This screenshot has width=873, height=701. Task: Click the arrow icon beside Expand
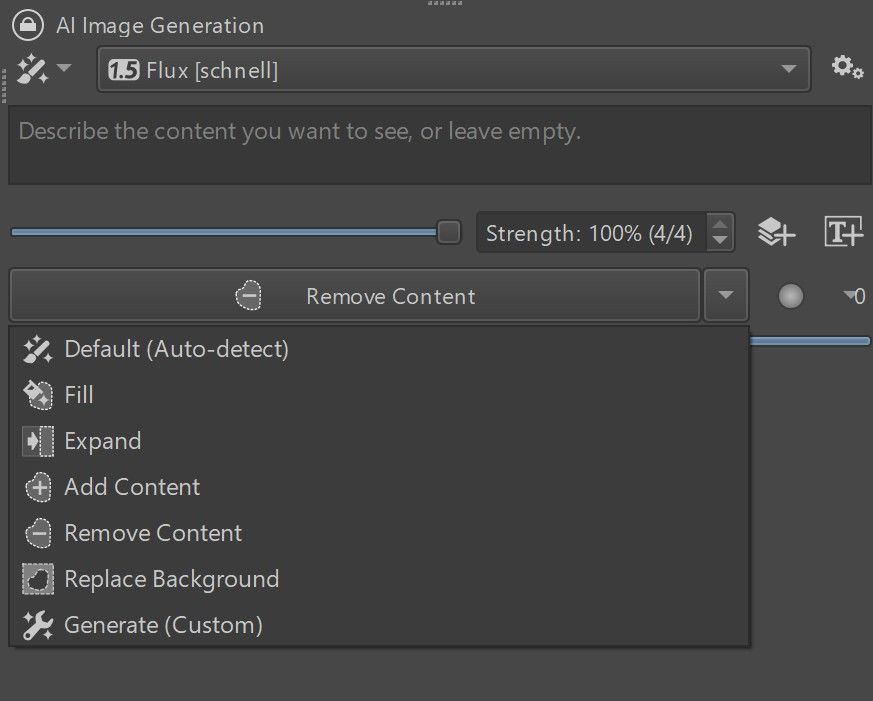click(36, 440)
